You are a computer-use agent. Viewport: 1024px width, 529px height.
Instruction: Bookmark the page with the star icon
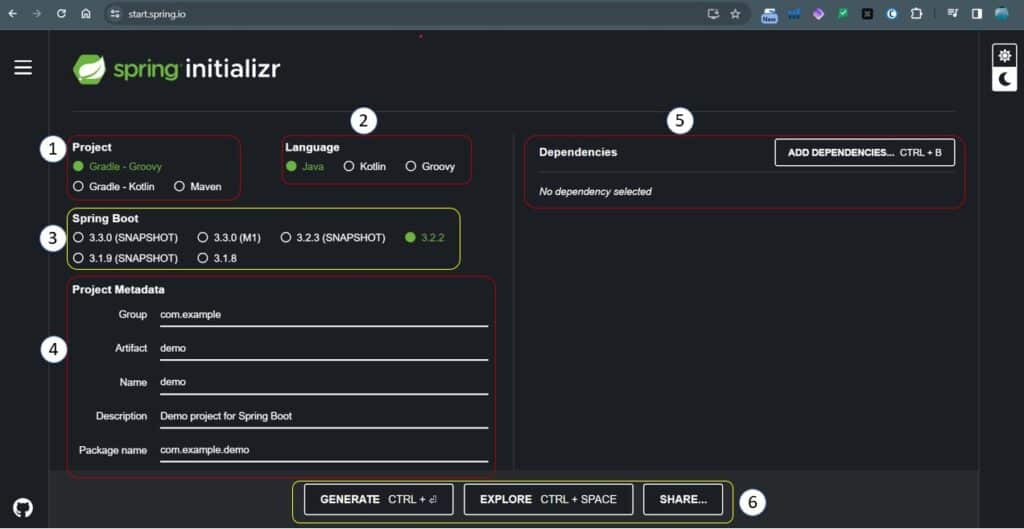[x=735, y=14]
